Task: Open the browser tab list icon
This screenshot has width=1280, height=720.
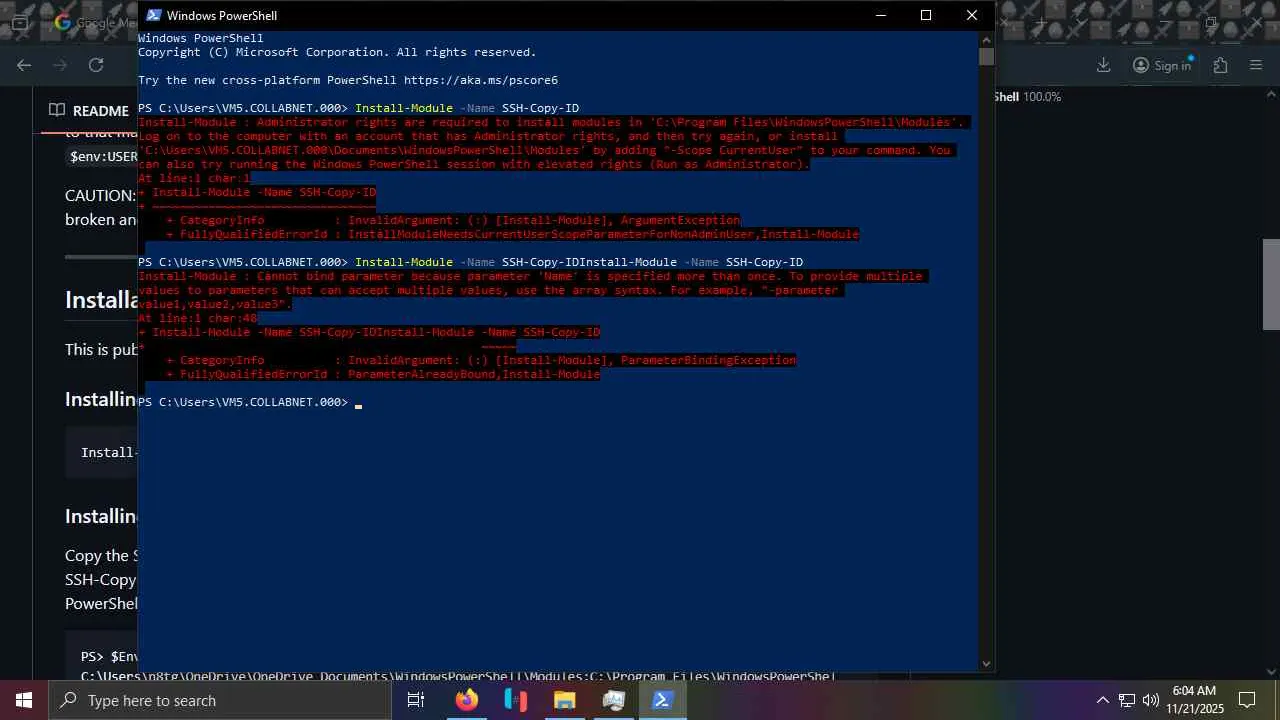Action: (x=19, y=22)
